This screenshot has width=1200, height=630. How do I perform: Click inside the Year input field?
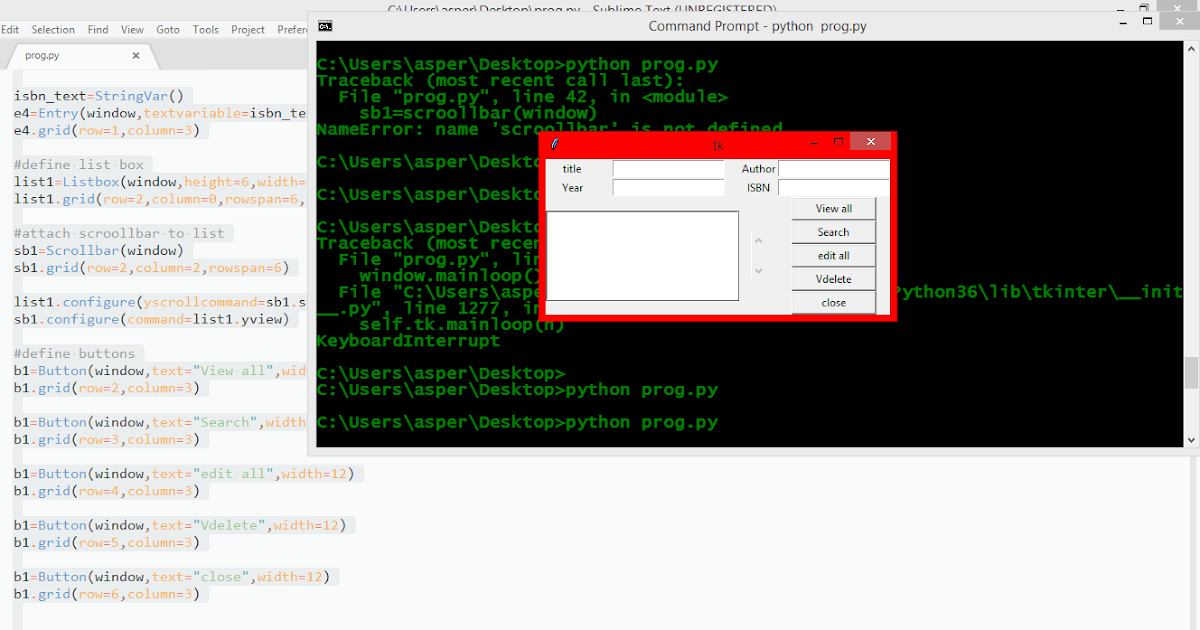[668, 187]
